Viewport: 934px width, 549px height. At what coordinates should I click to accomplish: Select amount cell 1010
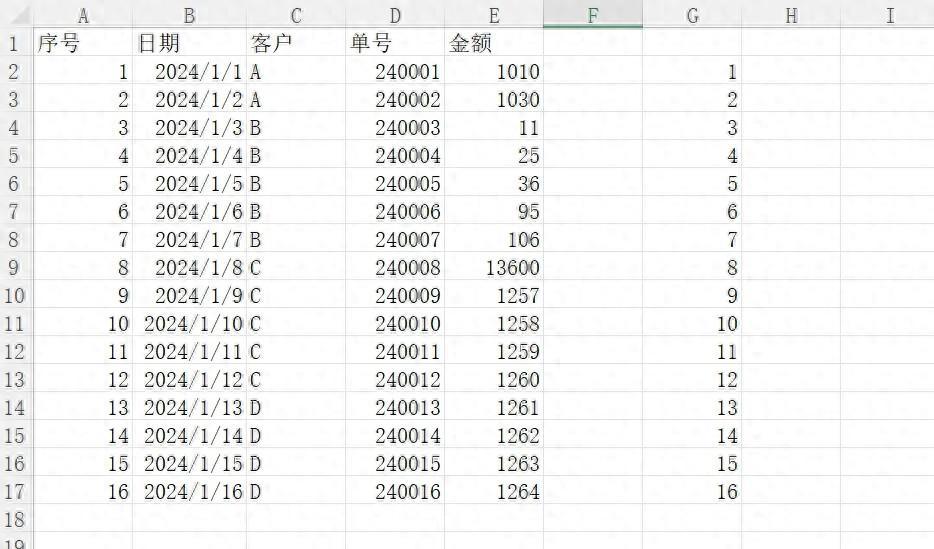494,71
